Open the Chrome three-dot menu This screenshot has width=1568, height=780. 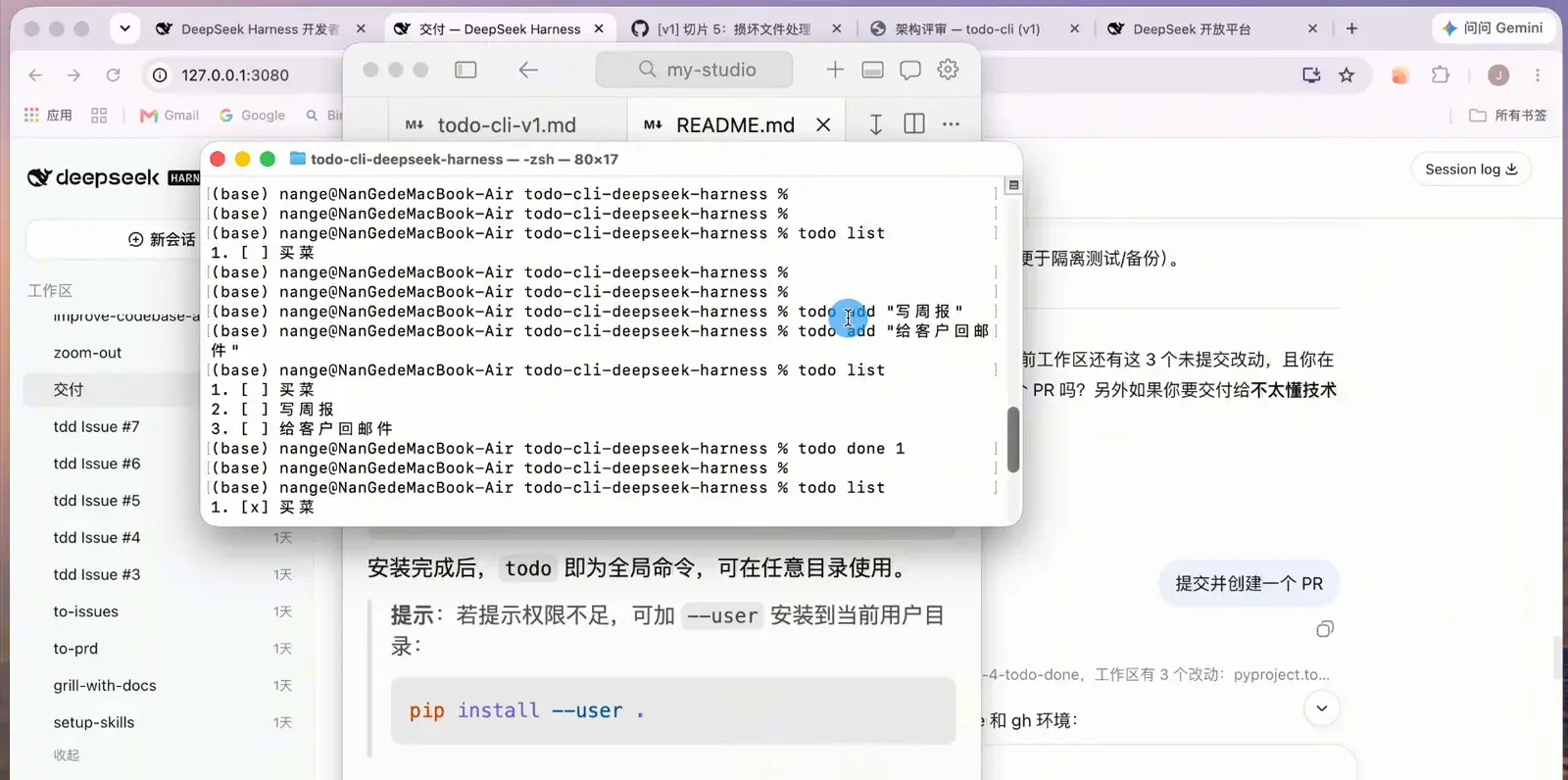1538,74
